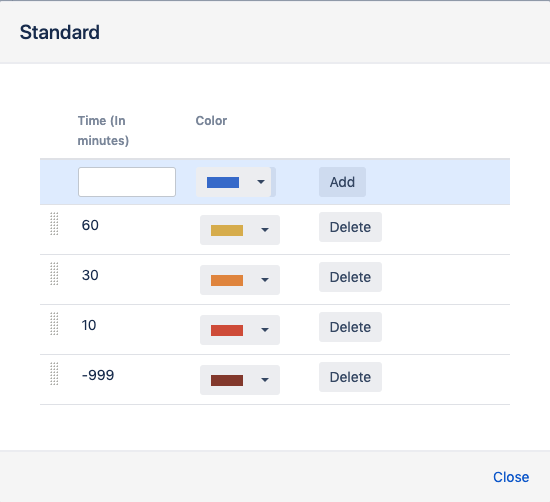Viewport: 550px width, 502px height.
Task: Click the drag handle for the -999 row
Action: pyautogui.click(x=54, y=374)
